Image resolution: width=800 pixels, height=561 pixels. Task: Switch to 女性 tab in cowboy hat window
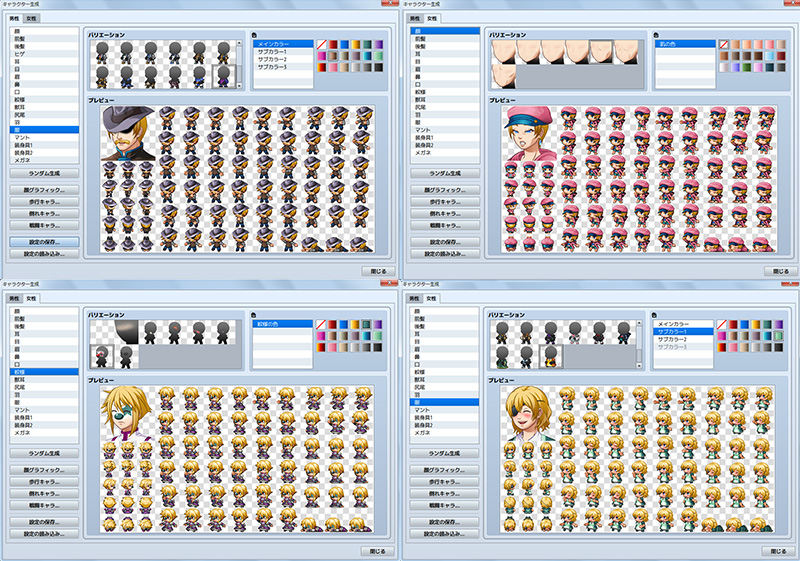[x=32, y=18]
